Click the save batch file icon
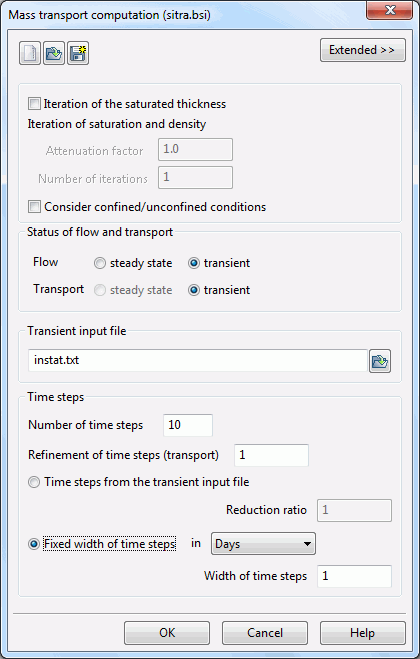This screenshot has height=659, width=420. [x=78, y=53]
